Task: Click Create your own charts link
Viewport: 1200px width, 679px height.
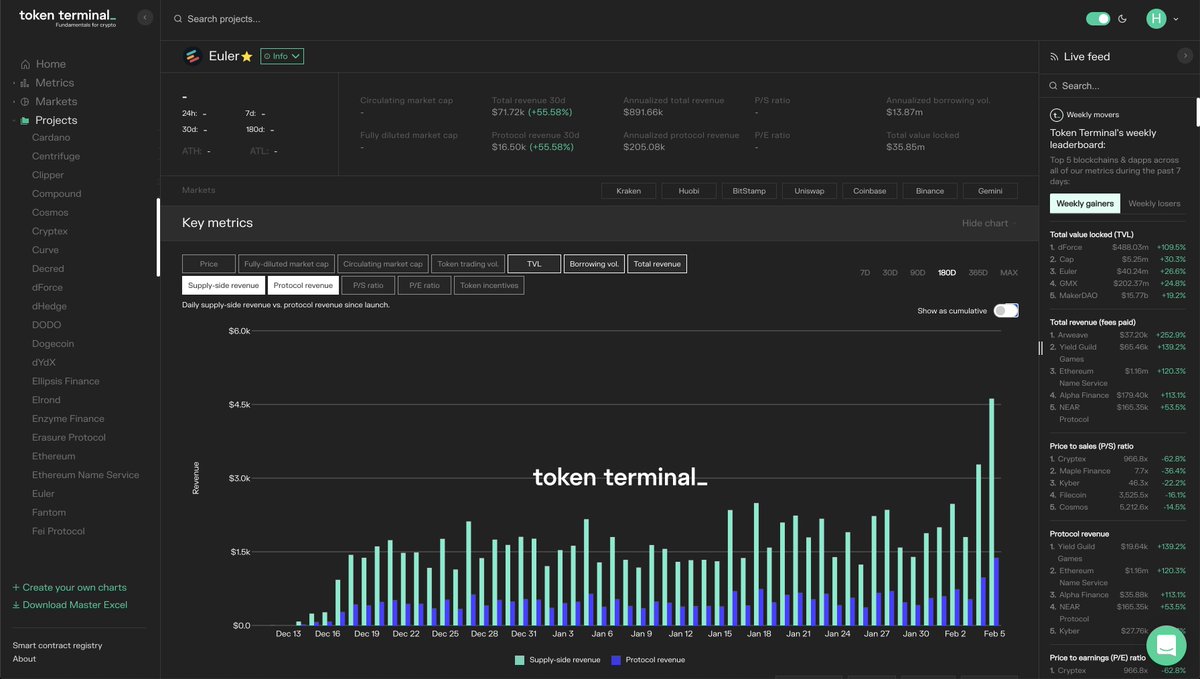Action: click(x=69, y=588)
